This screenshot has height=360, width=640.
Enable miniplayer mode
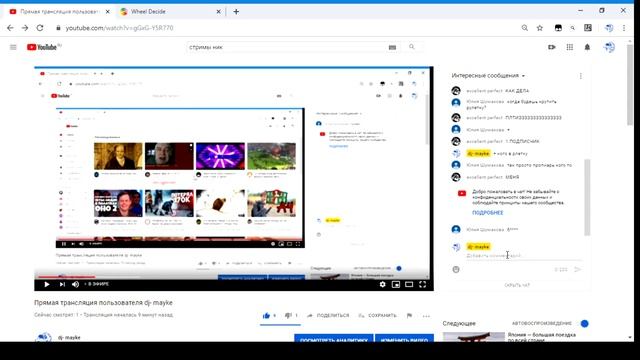tap(396, 284)
